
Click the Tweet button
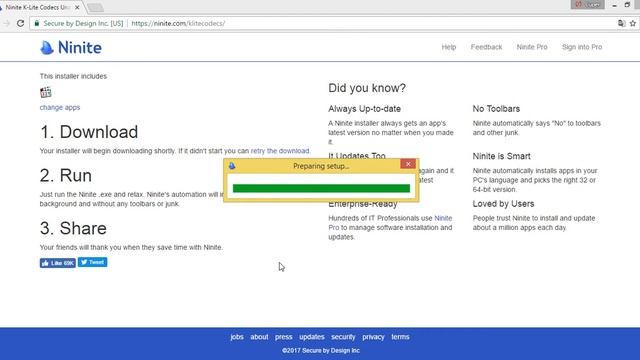pos(93,262)
